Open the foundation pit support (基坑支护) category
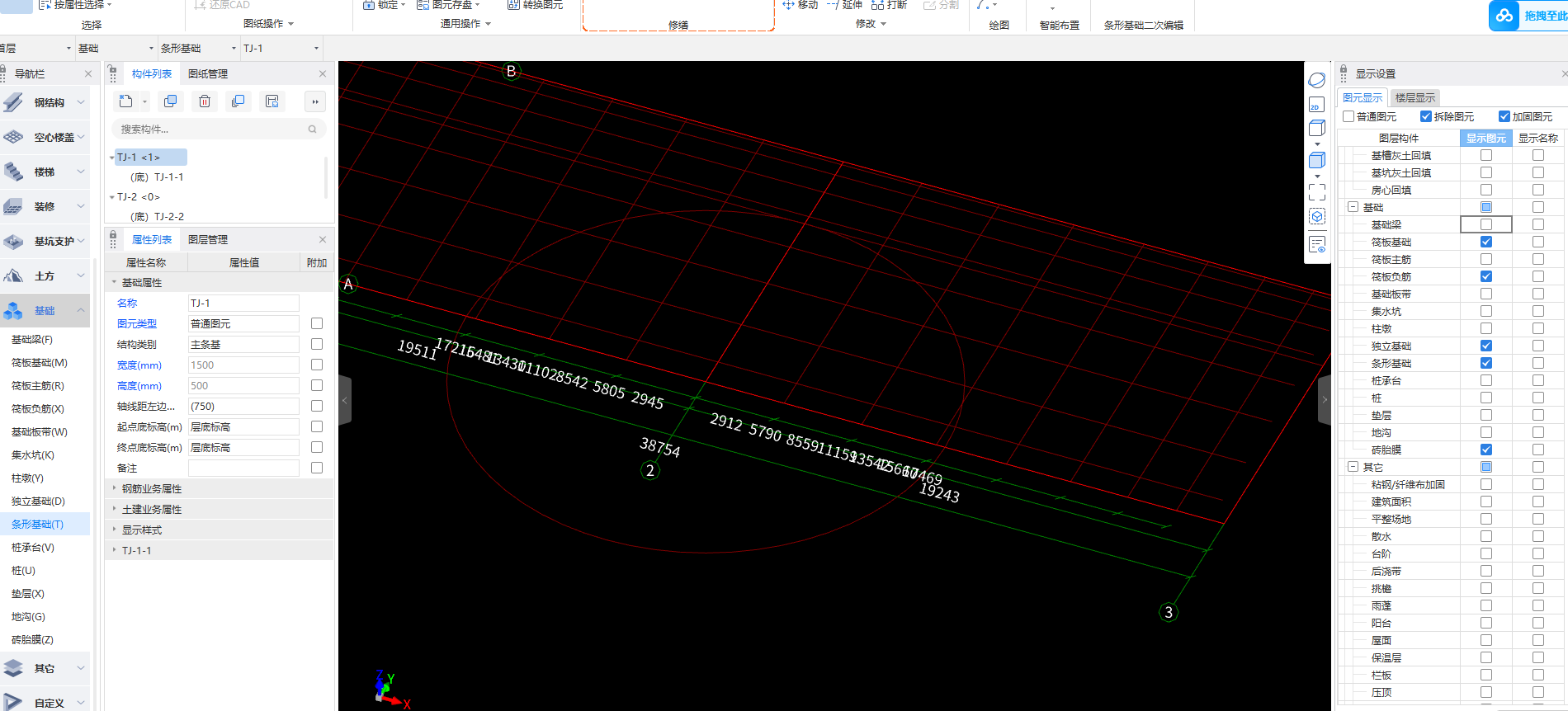1568x711 pixels. (x=45, y=242)
